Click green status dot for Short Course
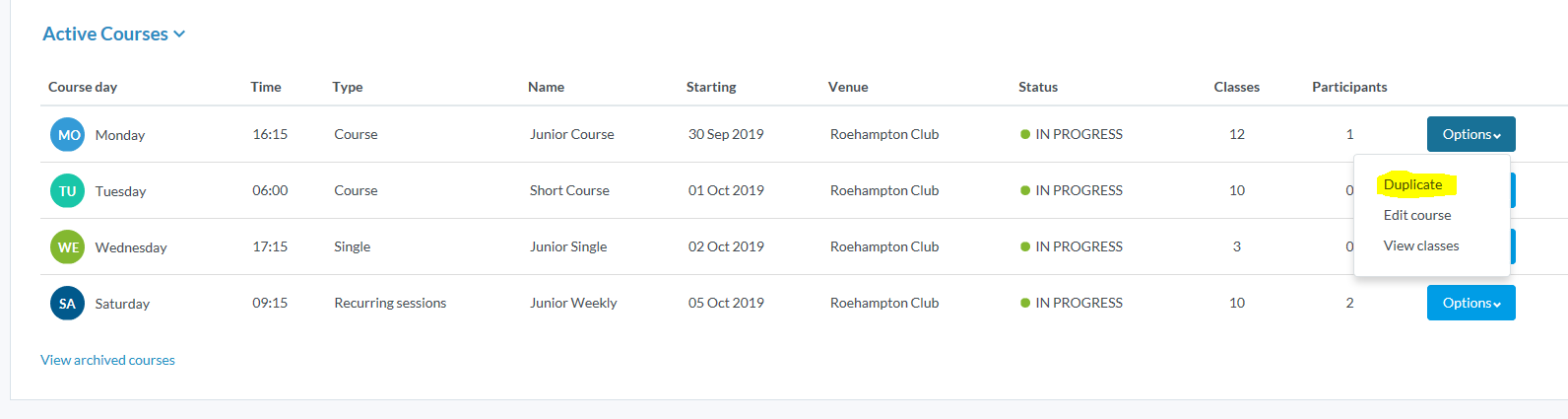 1025,191
